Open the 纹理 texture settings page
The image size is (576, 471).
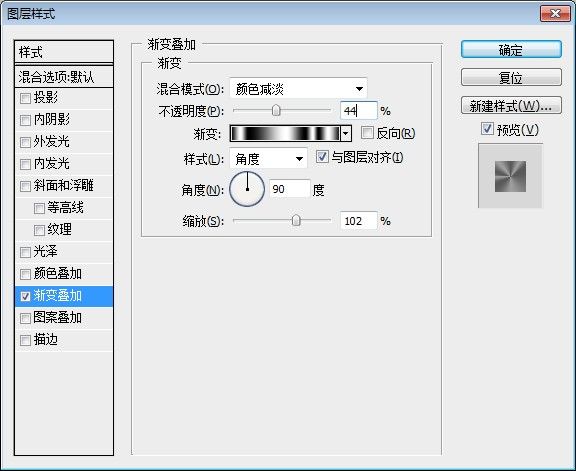click(60, 230)
